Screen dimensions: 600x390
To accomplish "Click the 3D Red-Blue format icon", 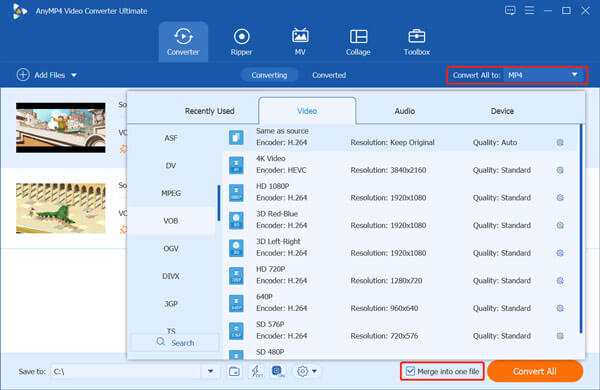I will (236, 220).
